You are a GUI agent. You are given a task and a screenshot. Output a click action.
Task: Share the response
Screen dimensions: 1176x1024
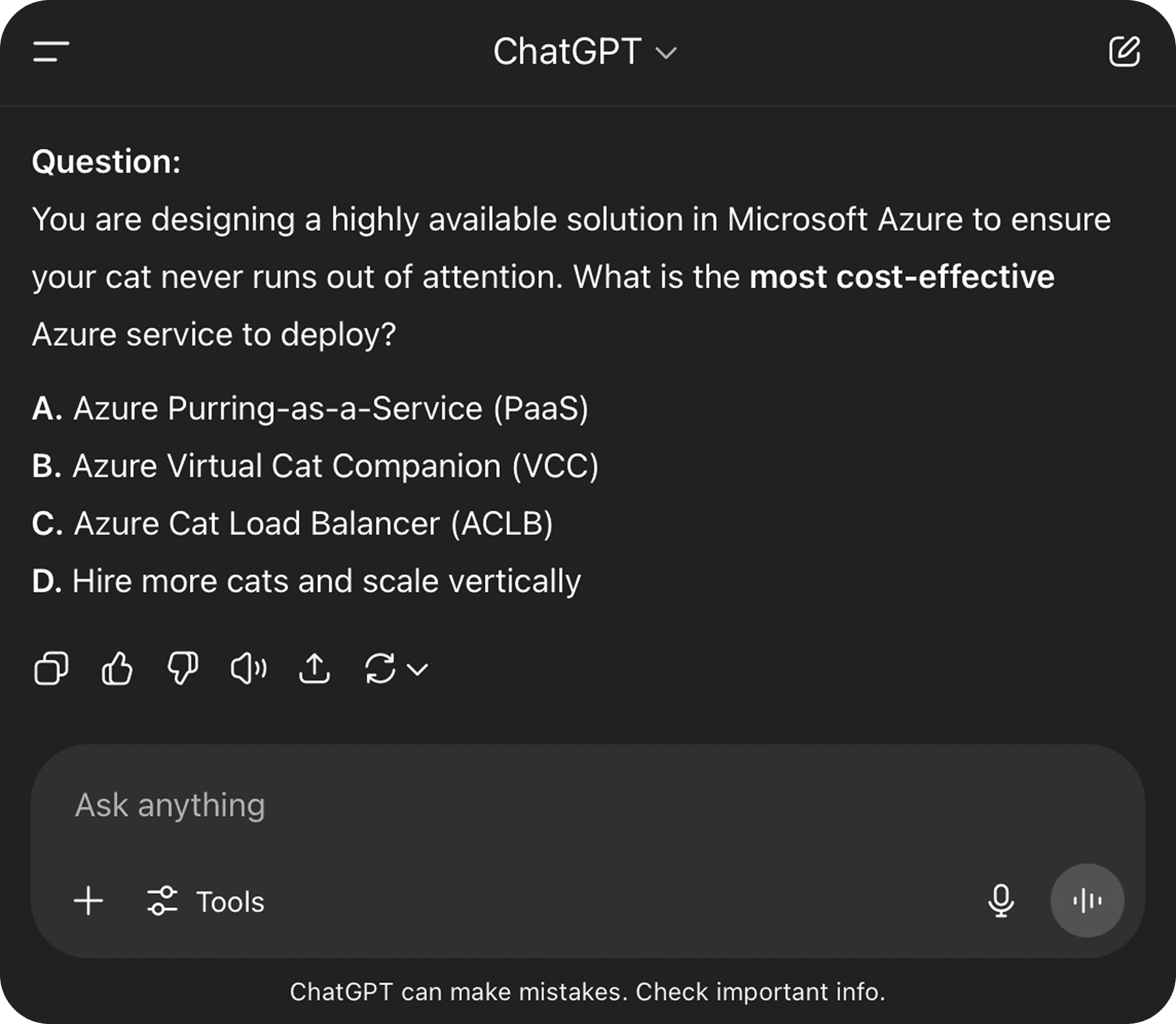[x=315, y=669]
